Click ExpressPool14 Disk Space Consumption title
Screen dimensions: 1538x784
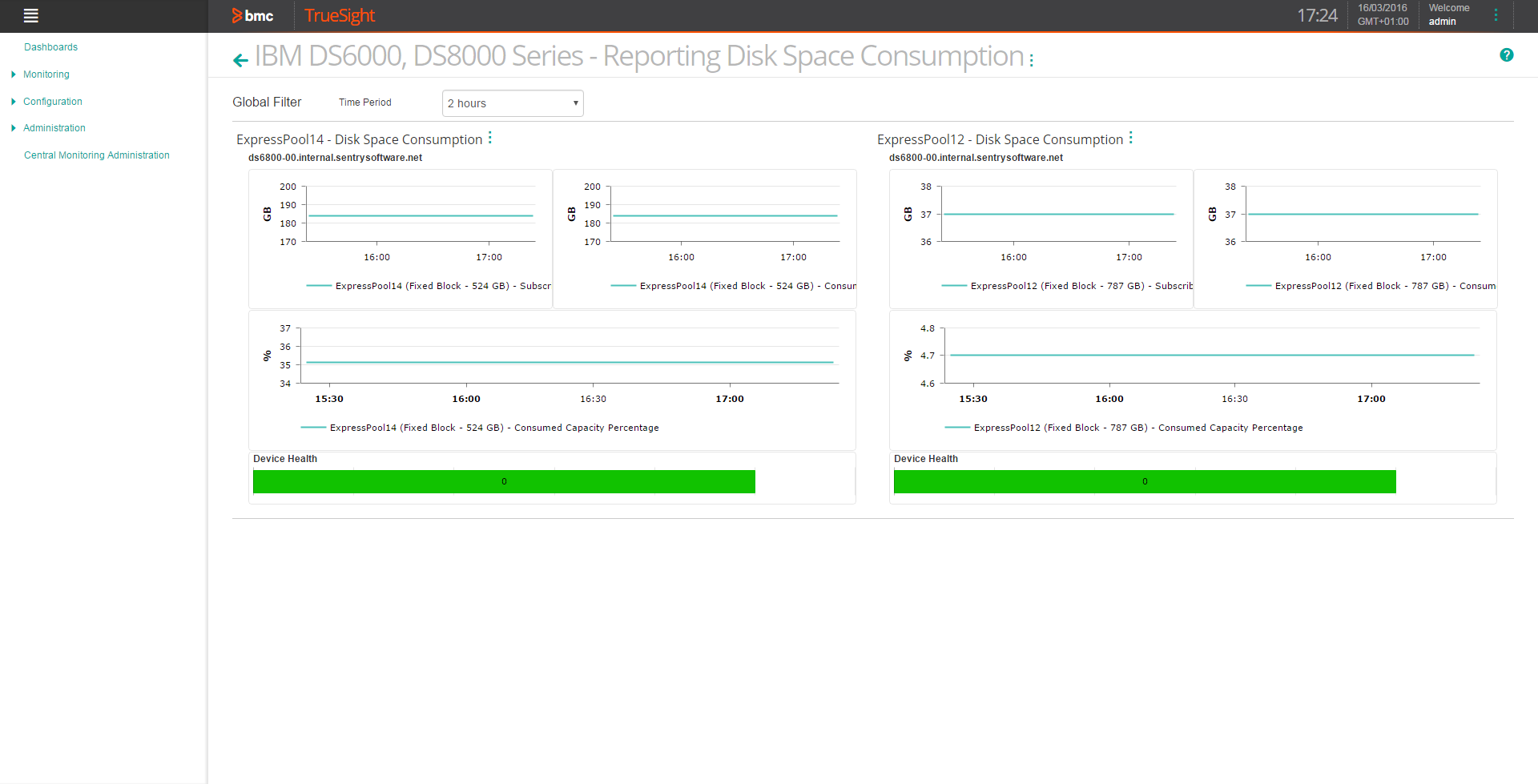(x=359, y=139)
